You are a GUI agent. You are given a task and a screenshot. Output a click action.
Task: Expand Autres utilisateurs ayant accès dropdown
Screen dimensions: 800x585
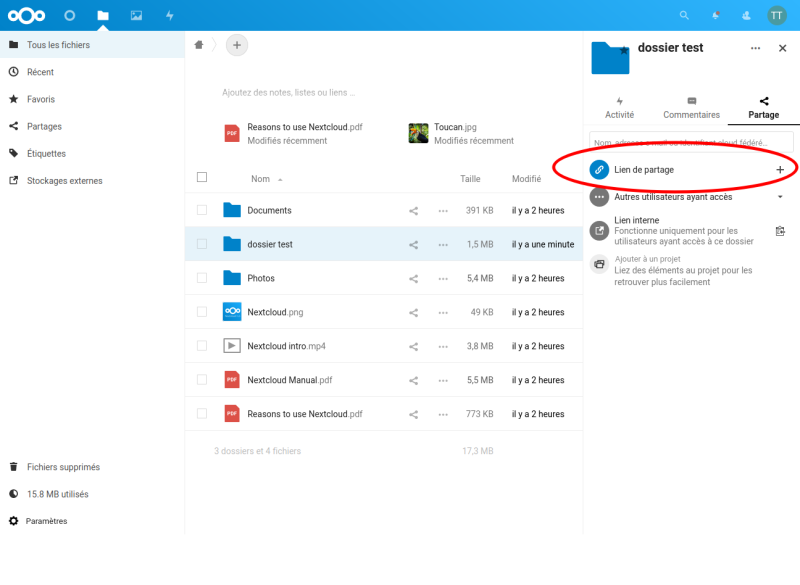click(x=780, y=197)
